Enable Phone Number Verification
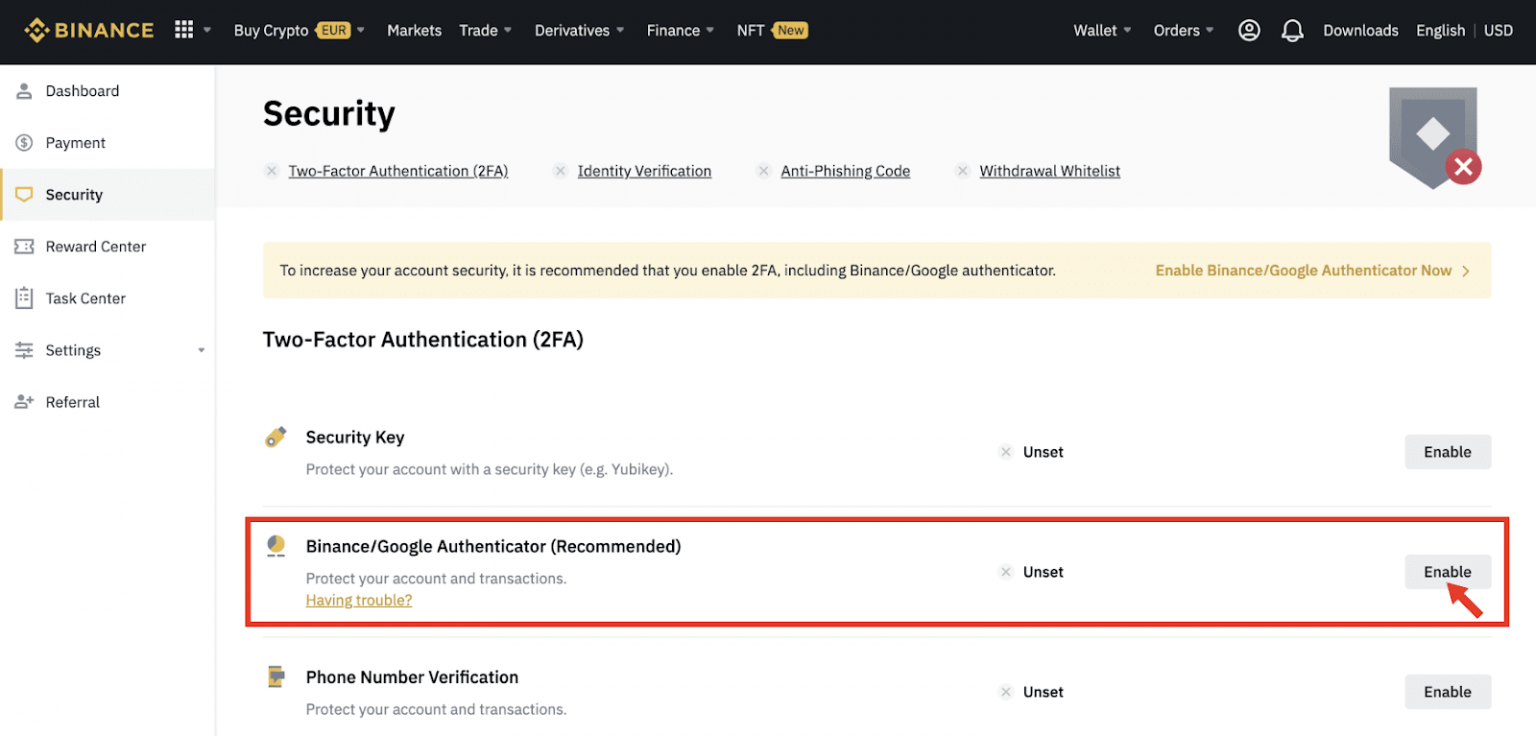1536x736 pixels. click(1447, 691)
